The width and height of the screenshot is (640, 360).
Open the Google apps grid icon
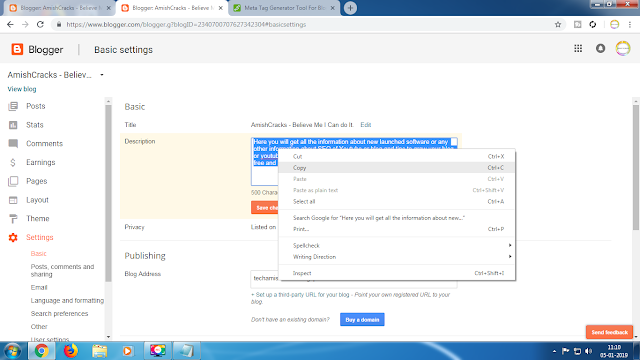[578, 49]
